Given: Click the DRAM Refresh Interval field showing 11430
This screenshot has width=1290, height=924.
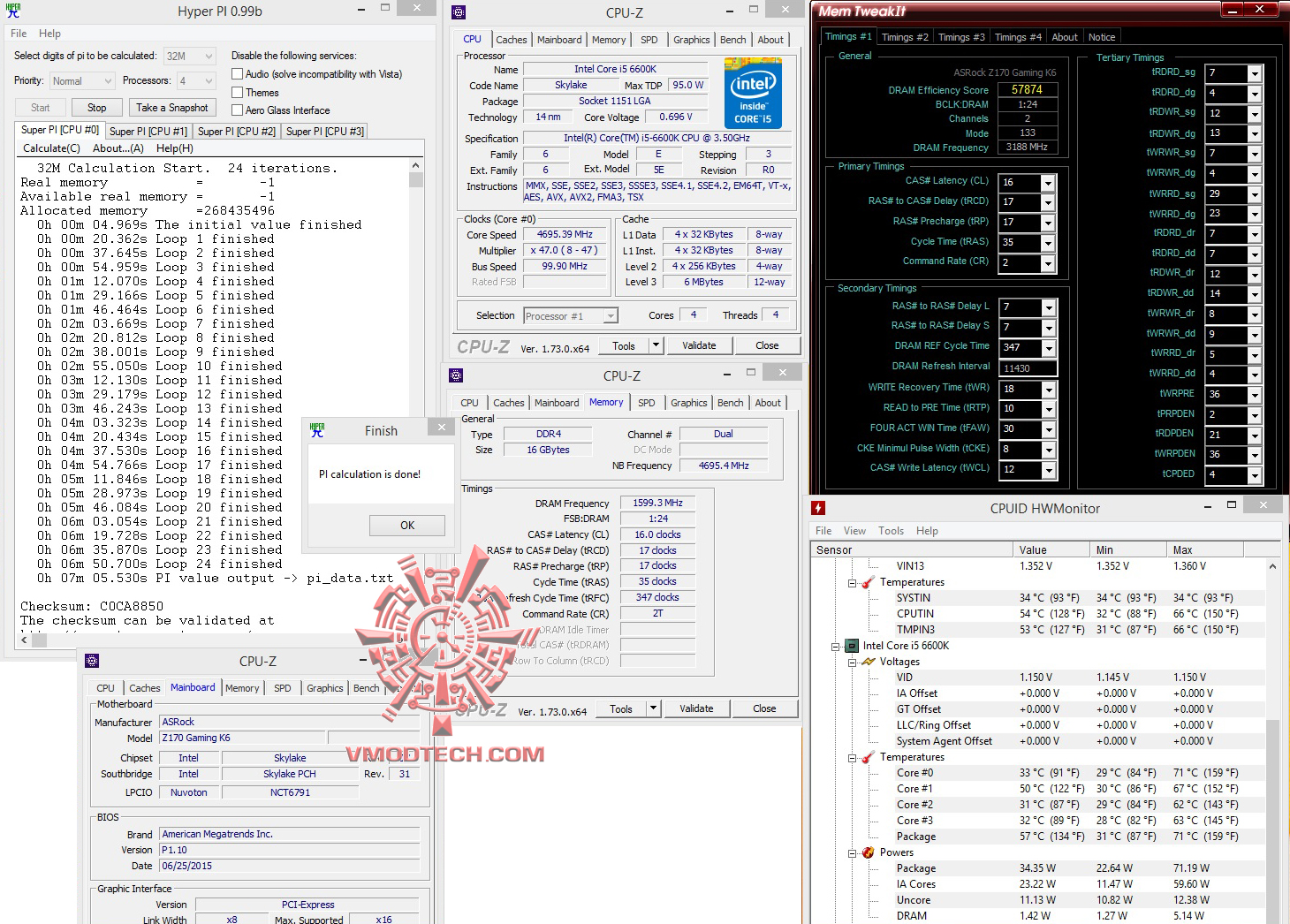Looking at the screenshot, I should coord(1028,368).
